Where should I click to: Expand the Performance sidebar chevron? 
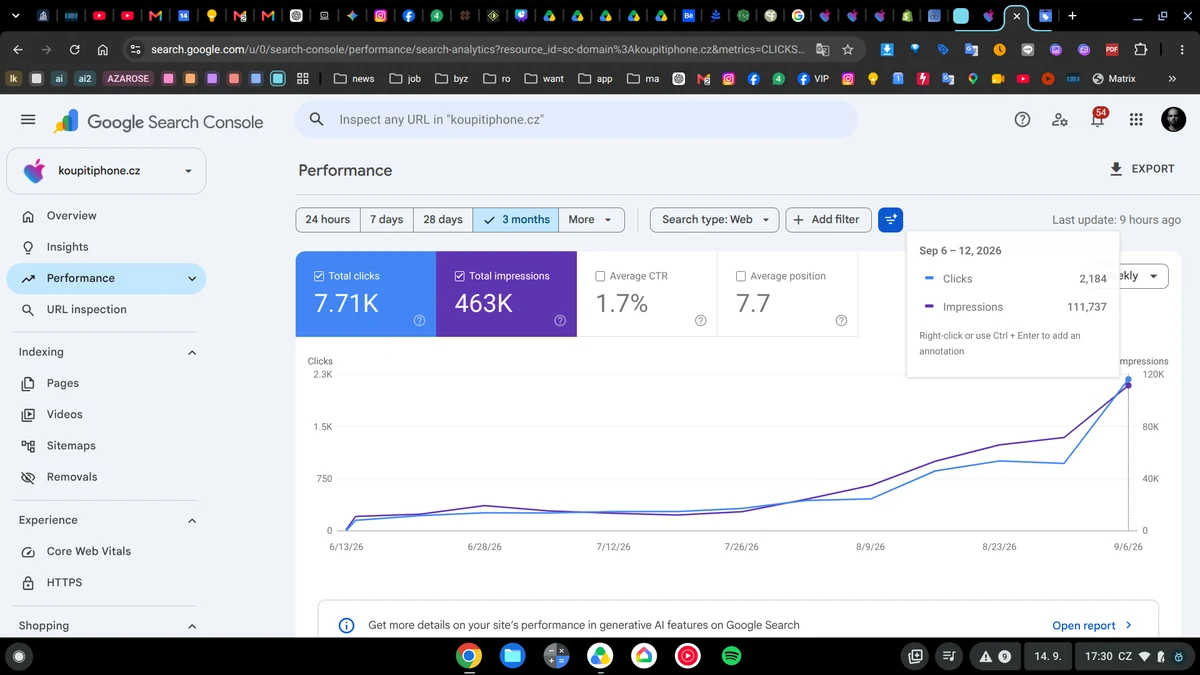(192, 279)
